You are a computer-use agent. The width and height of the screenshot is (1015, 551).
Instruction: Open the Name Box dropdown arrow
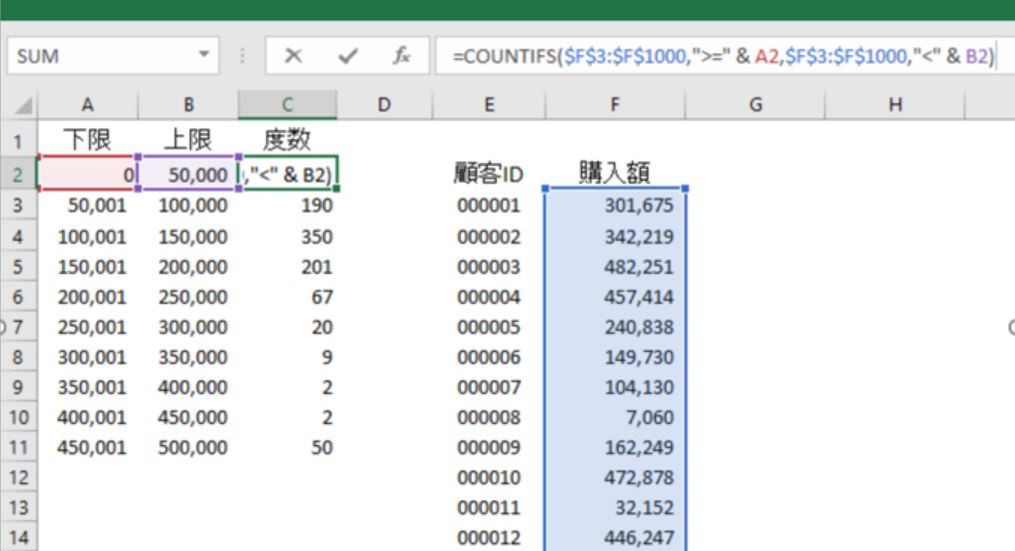coord(204,54)
